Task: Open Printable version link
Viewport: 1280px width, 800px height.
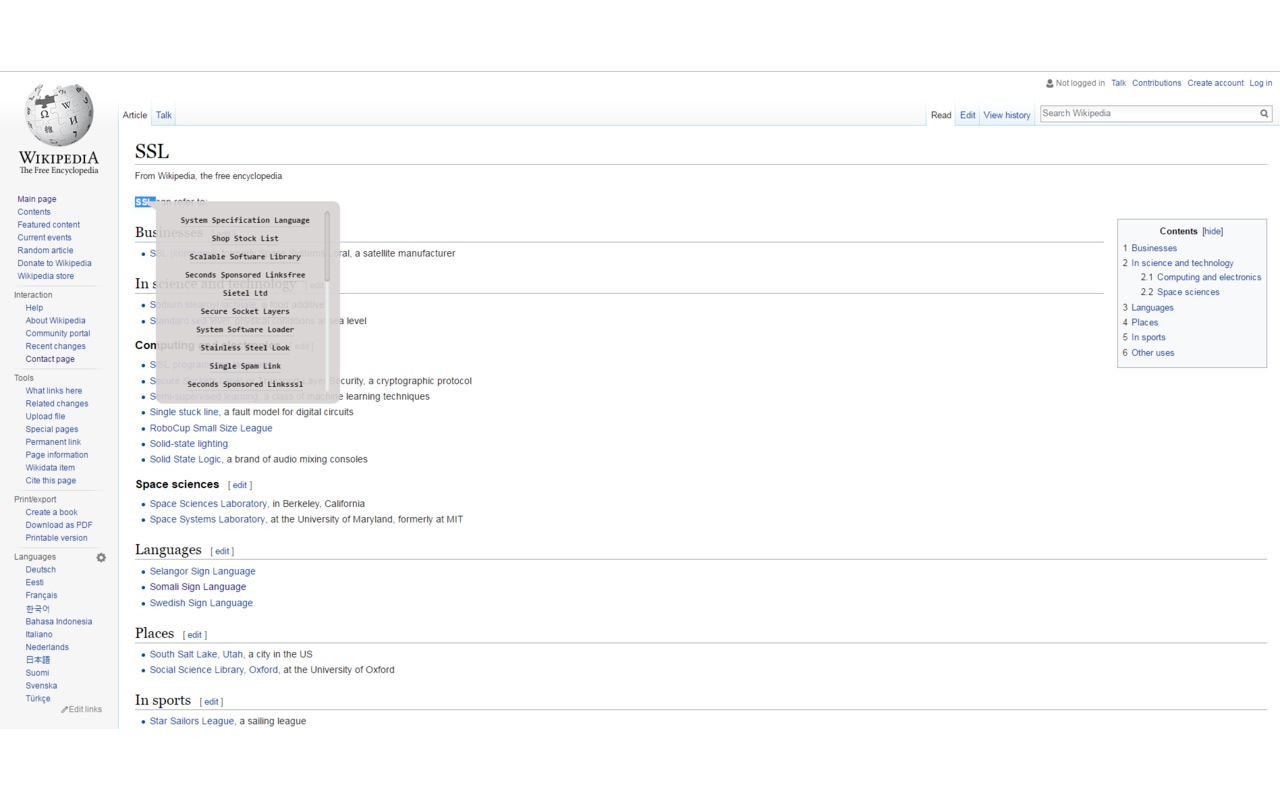Action: point(56,538)
